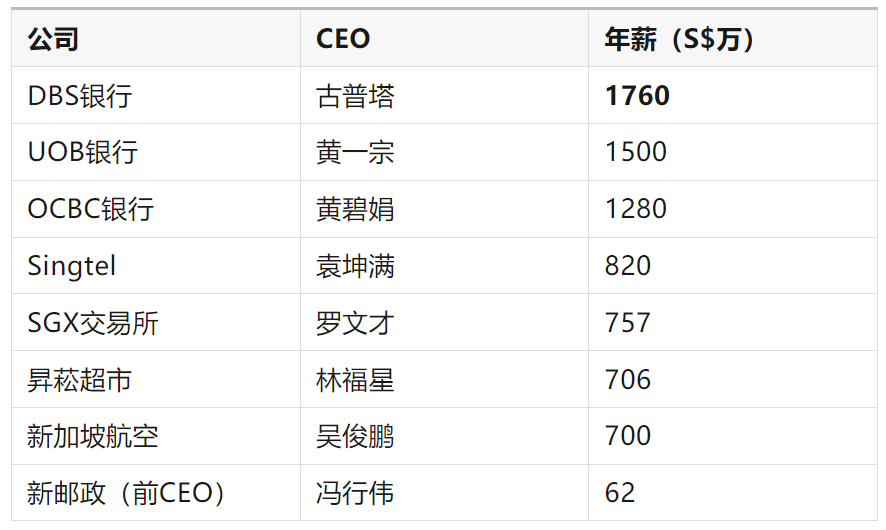
Task: Select the 黄碧娟 CEO cell
Action: point(444,209)
